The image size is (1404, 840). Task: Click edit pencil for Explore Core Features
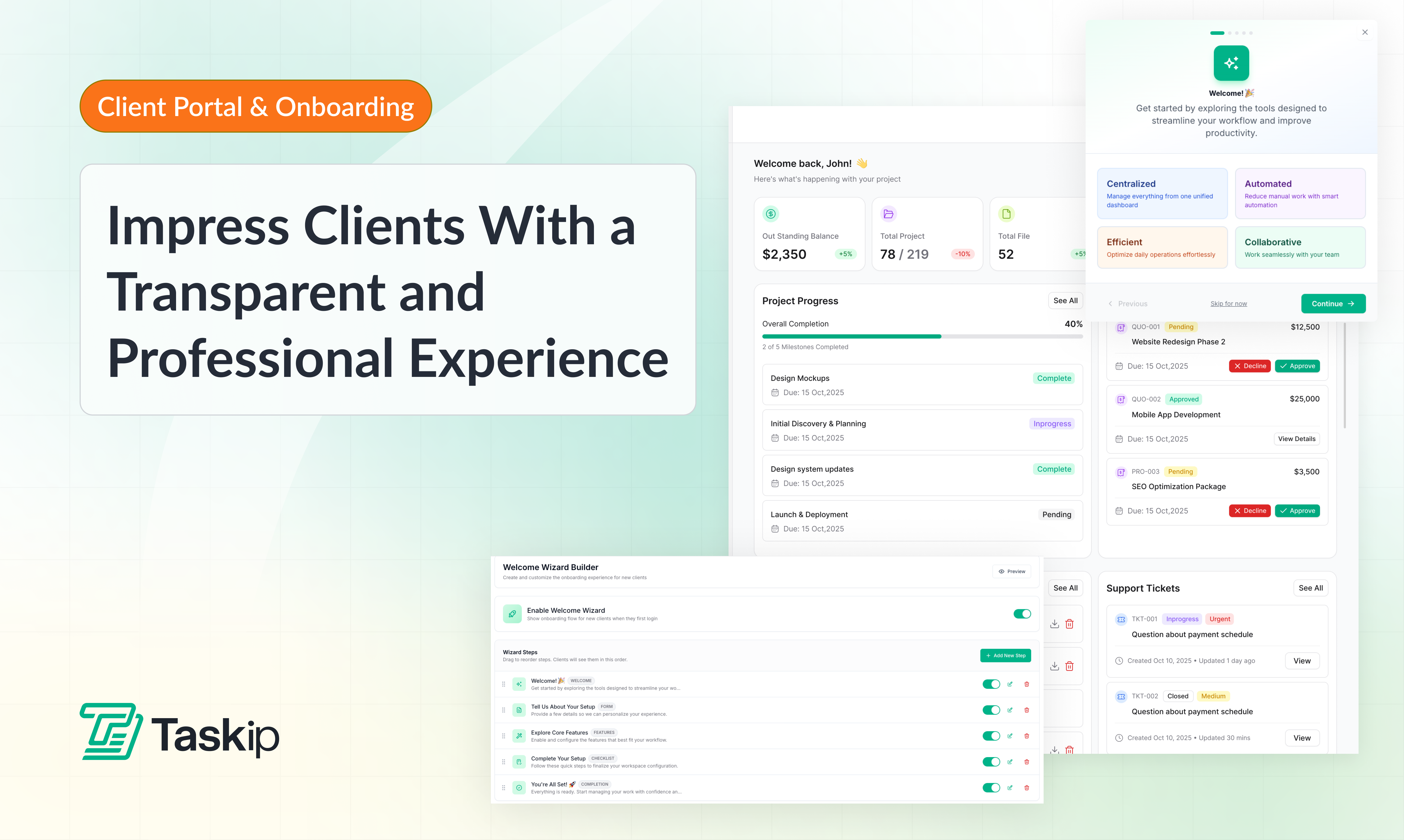tap(1009, 736)
